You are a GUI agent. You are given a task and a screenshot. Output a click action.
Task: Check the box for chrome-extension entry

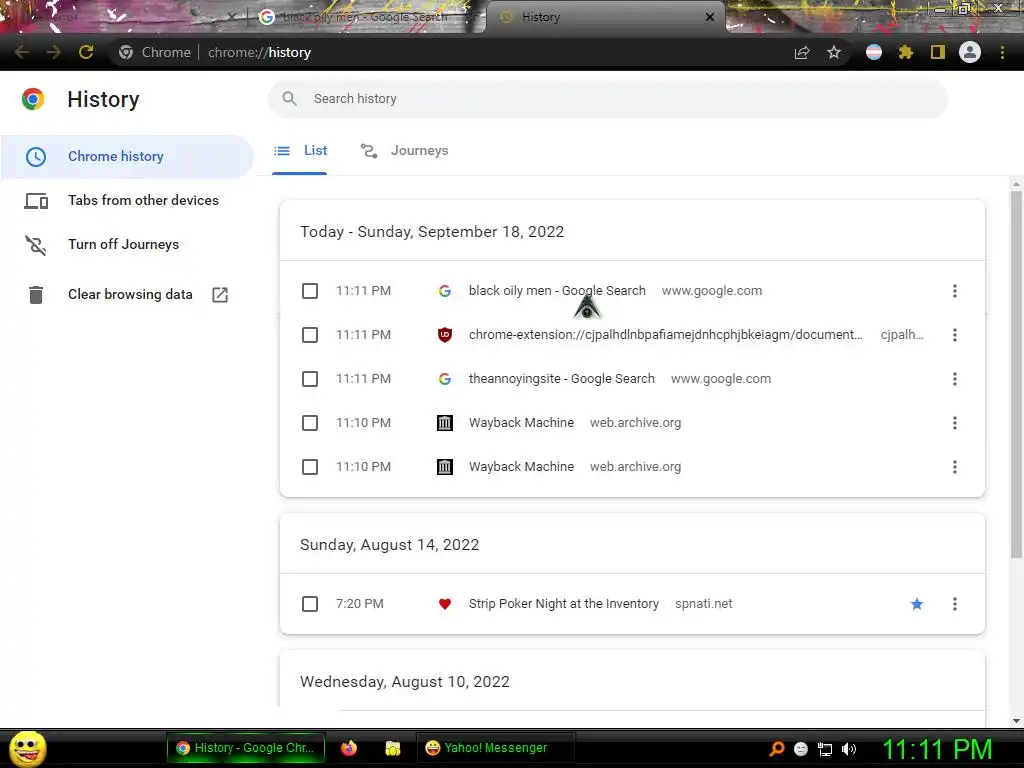click(310, 335)
